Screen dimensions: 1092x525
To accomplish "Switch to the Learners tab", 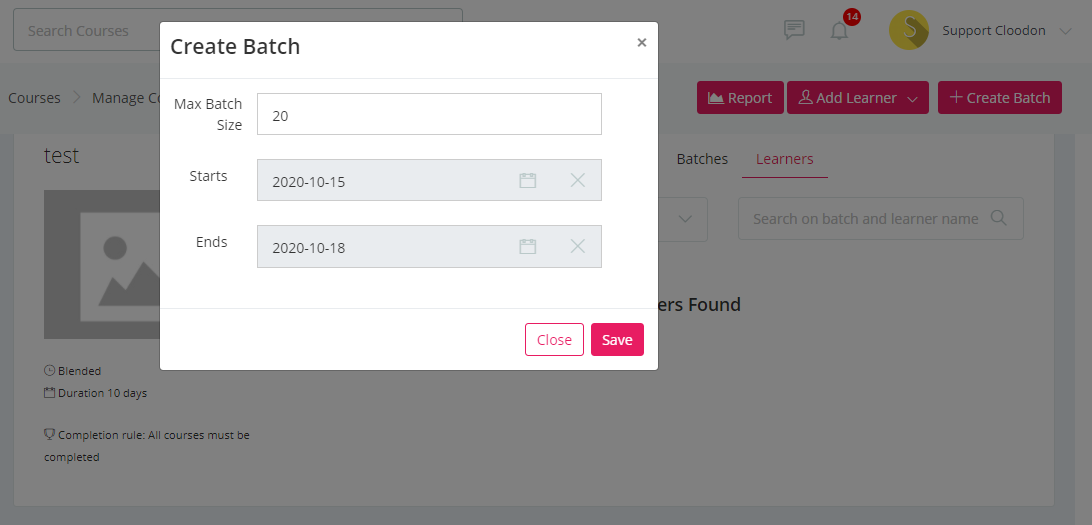I will [x=785, y=159].
